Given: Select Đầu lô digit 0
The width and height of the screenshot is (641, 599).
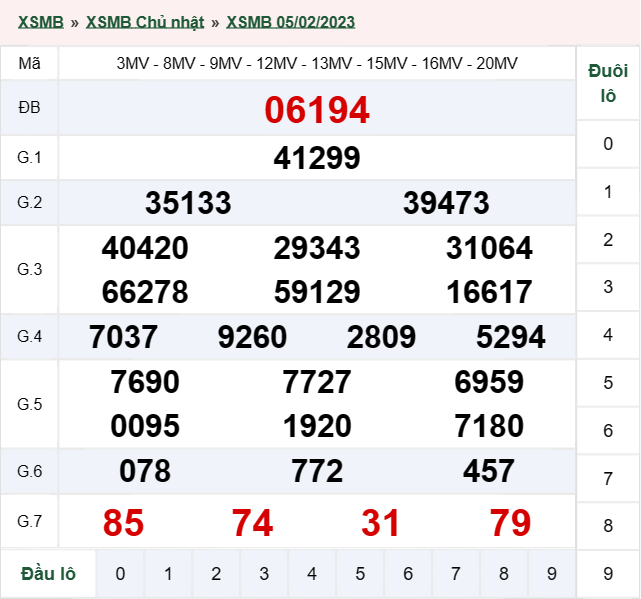Looking at the screenshot, I should point(120,574).
